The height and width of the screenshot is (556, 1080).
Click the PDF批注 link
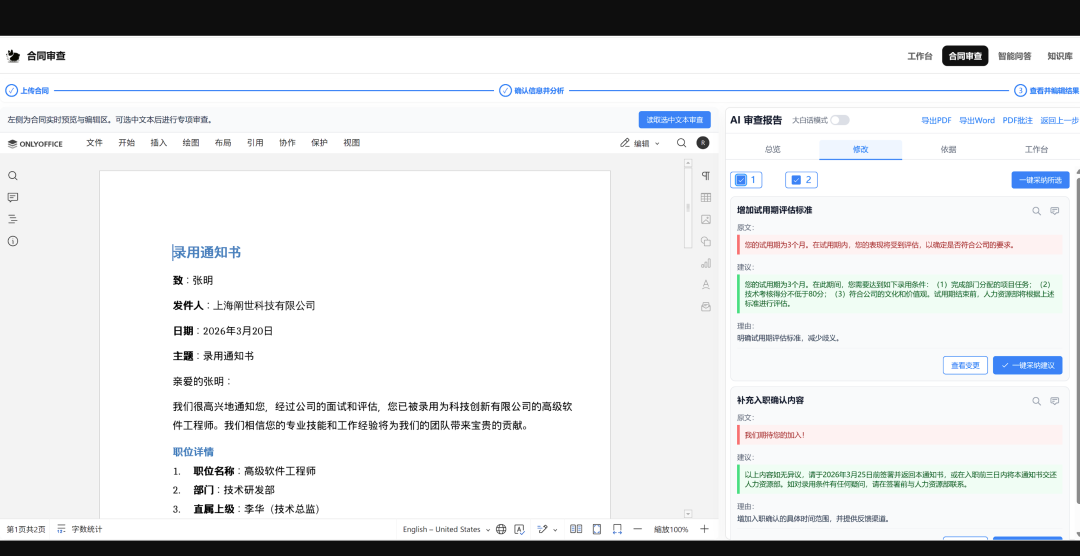coord(1017,120)
